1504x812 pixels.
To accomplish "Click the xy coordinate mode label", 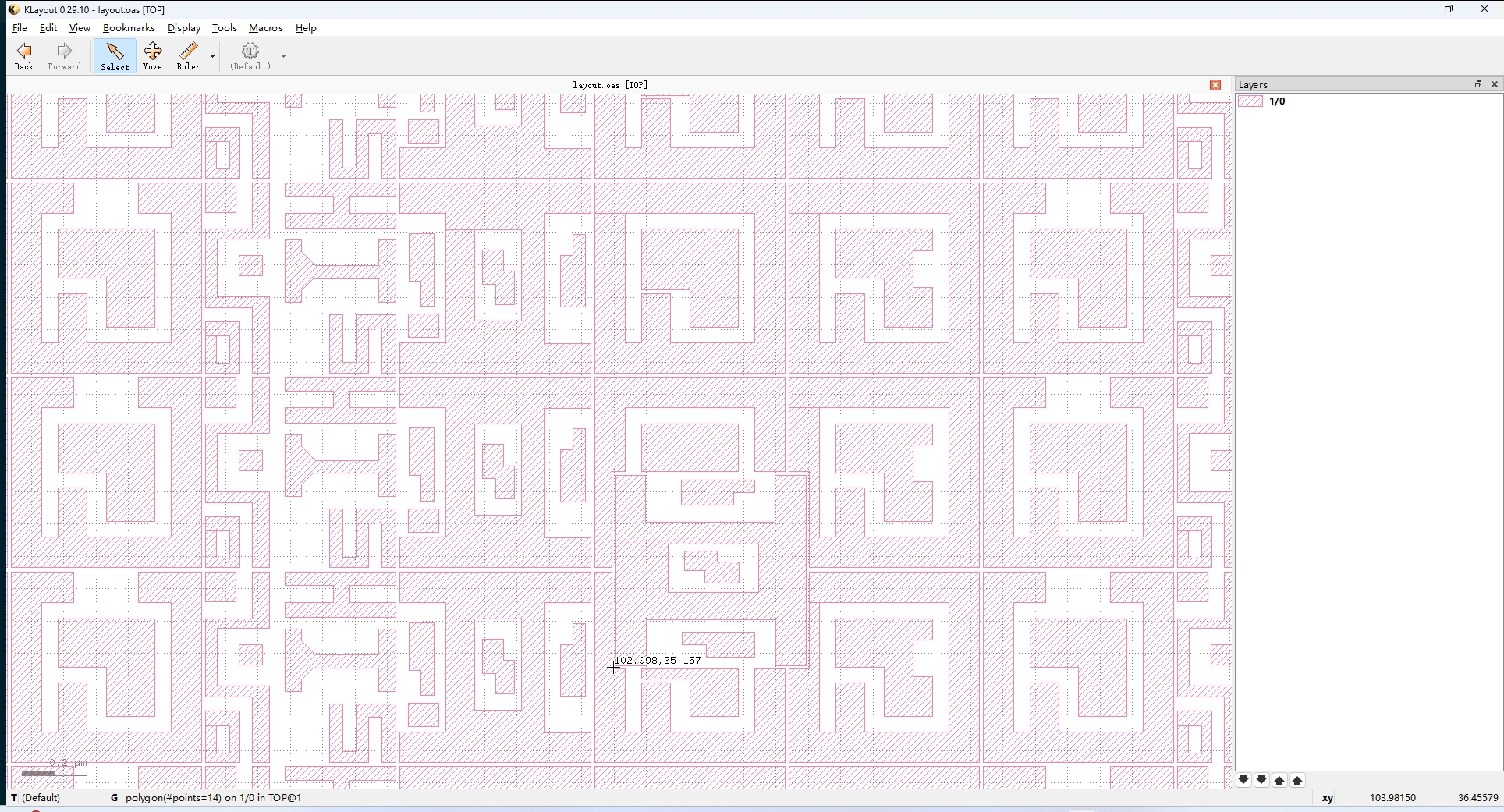I will click(x=1328, y=798).
